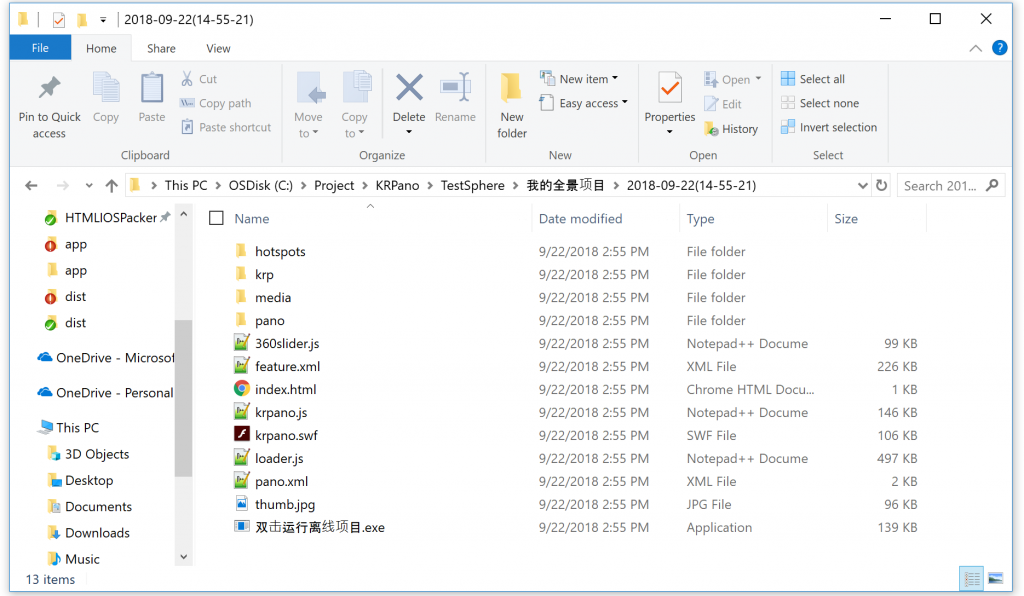1024x596 pixels.
Task: Click the Up one level arrow
Action: coord(112,185)
